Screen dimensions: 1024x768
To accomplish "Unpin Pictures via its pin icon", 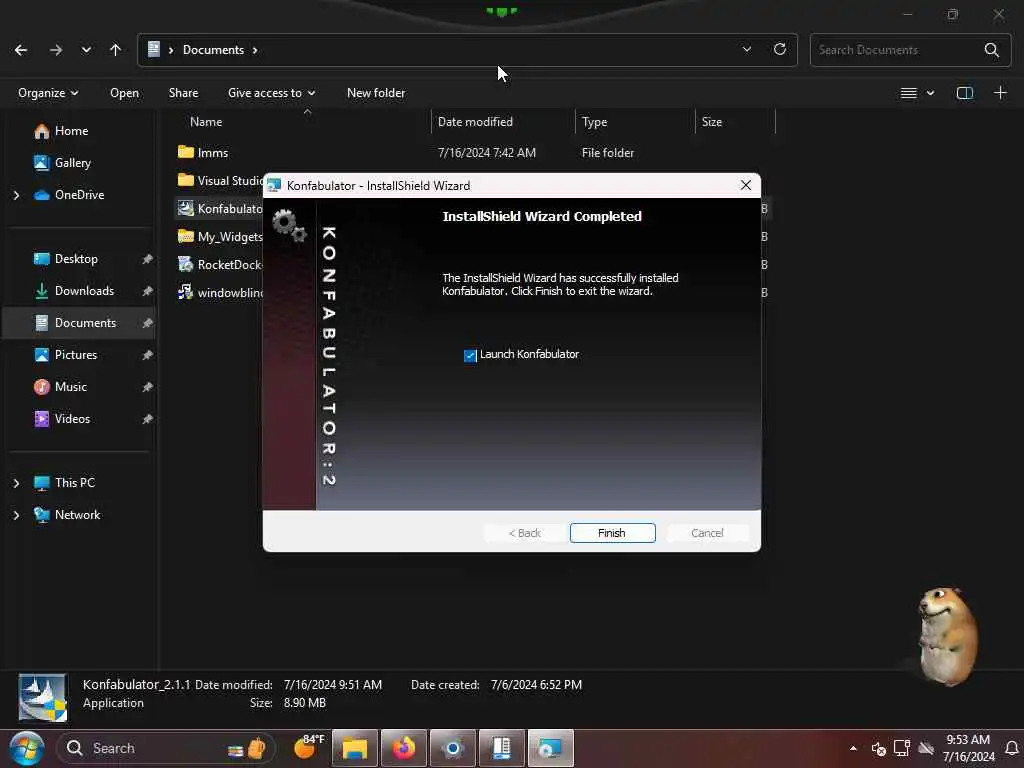I will click(148, 355).
